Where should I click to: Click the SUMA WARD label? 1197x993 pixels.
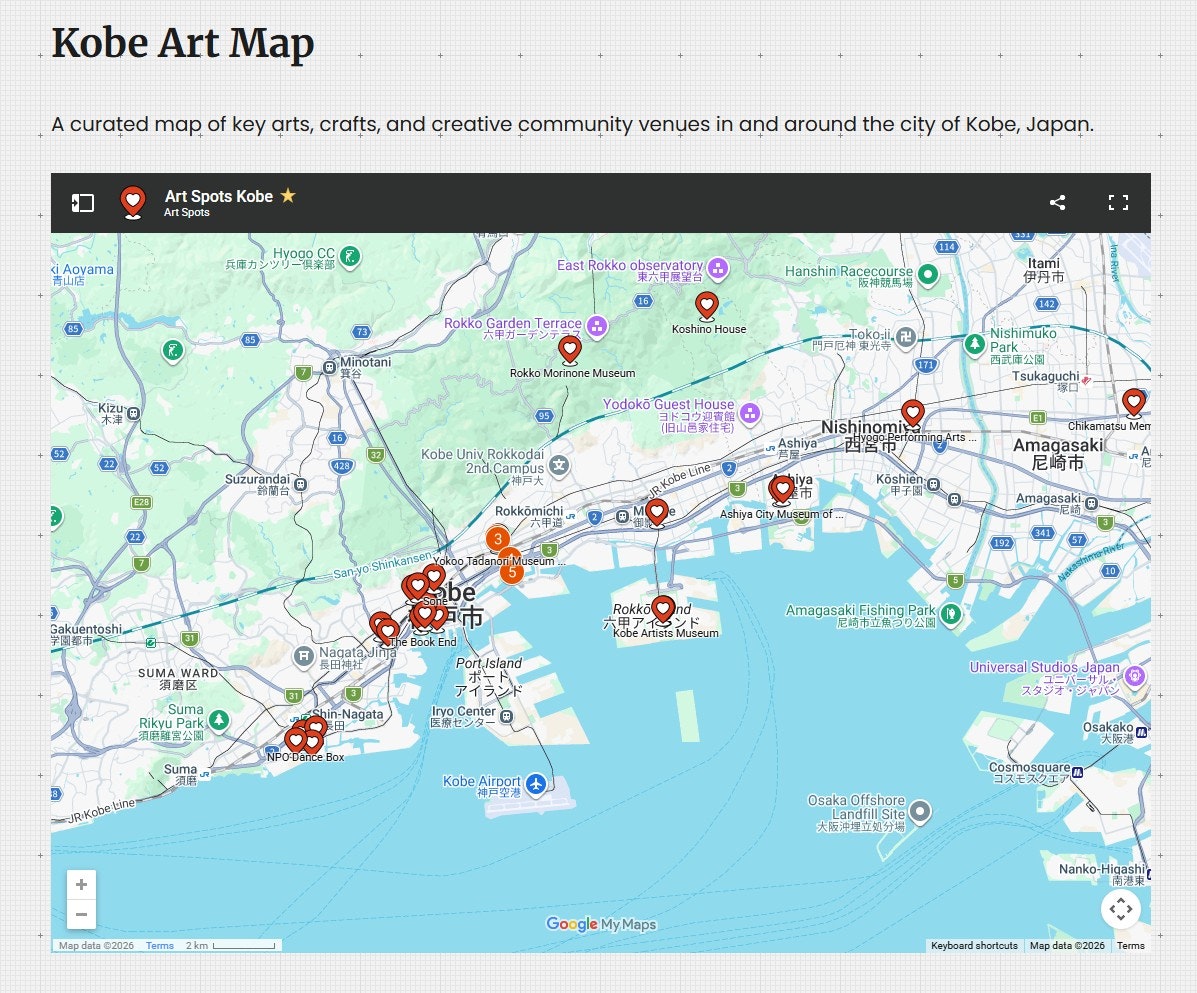[178, 673]
